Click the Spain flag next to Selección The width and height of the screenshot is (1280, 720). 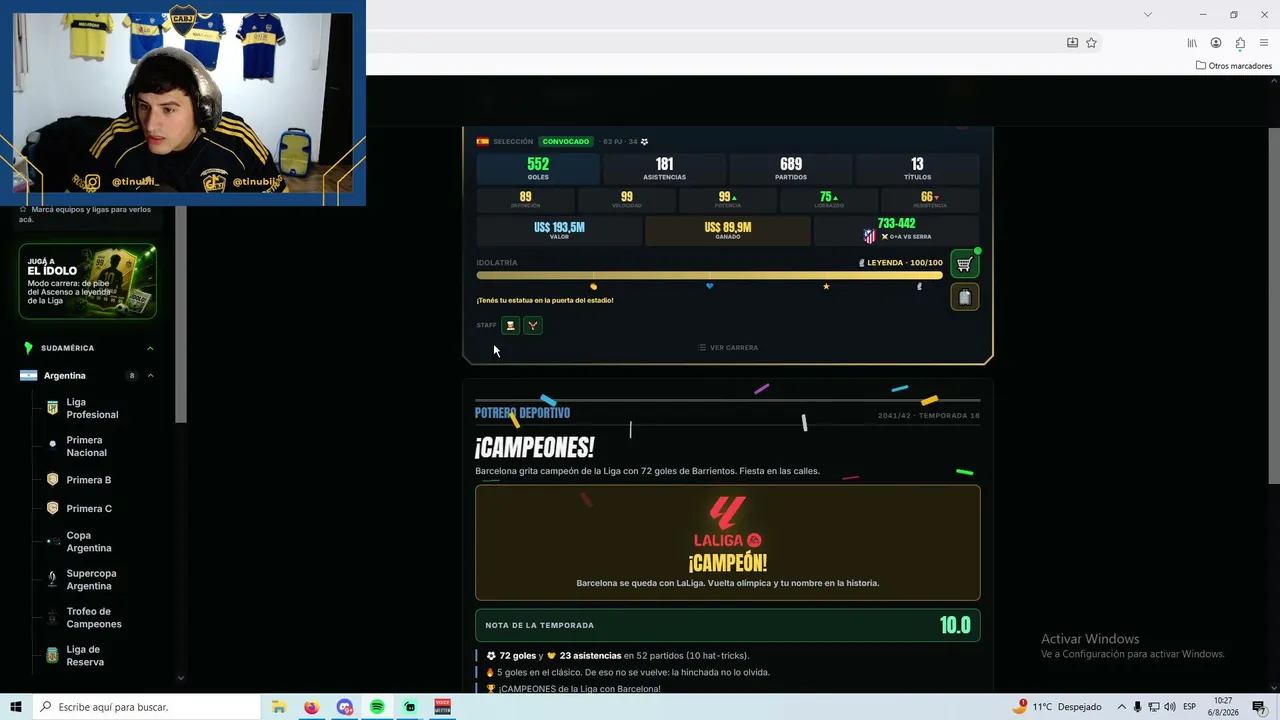point(482,142)
